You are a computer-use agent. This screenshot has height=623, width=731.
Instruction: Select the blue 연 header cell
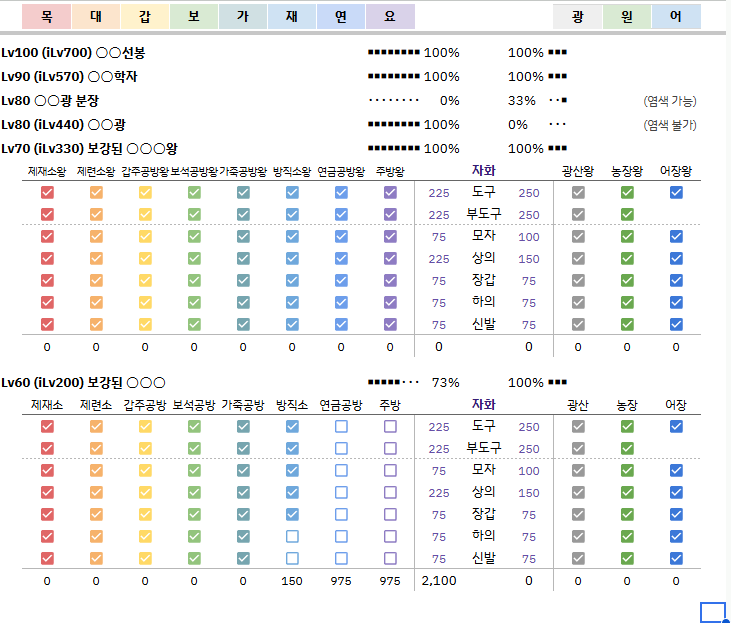[341, 17]
